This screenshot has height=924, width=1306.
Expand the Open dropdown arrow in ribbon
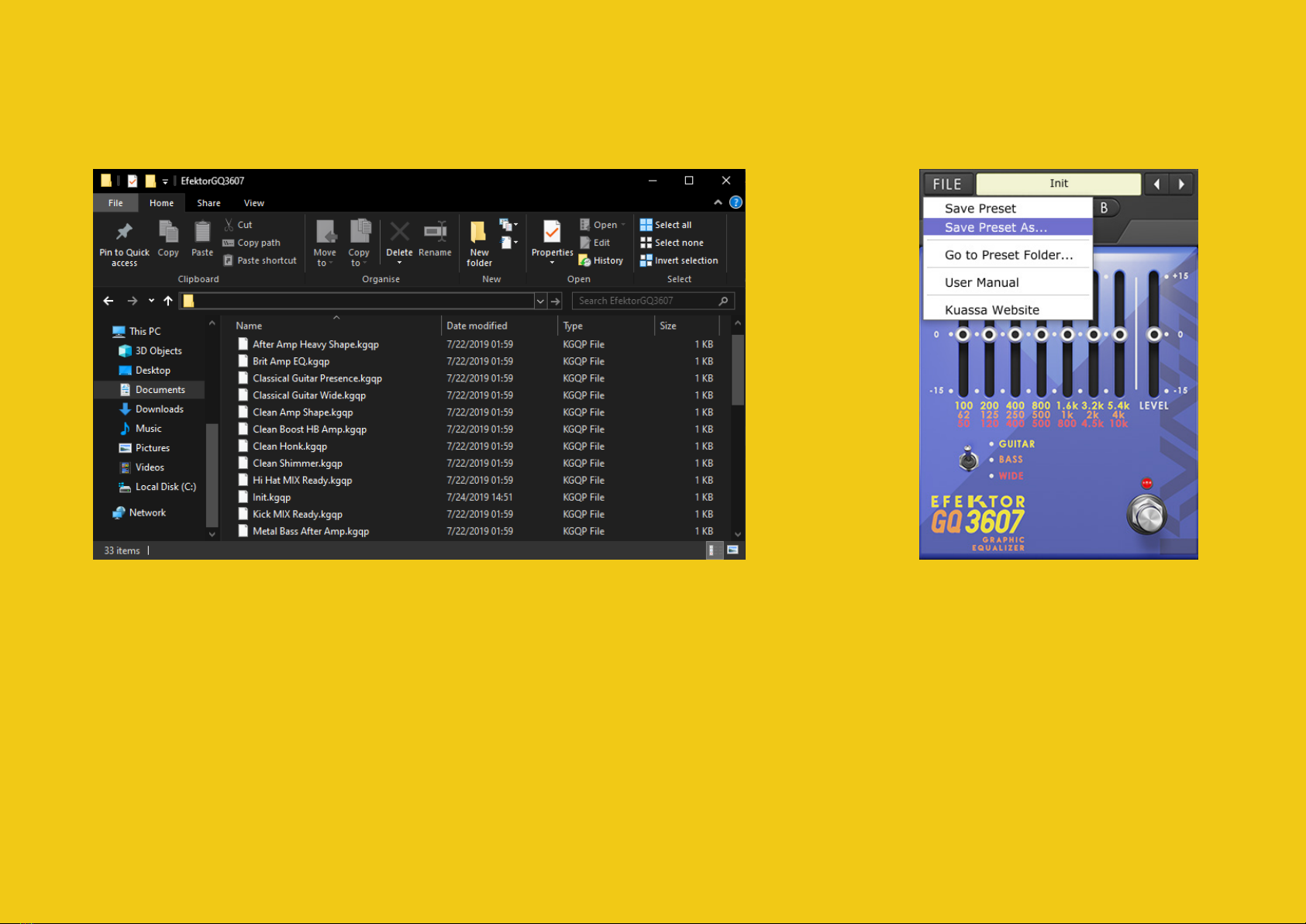[623, 225]
